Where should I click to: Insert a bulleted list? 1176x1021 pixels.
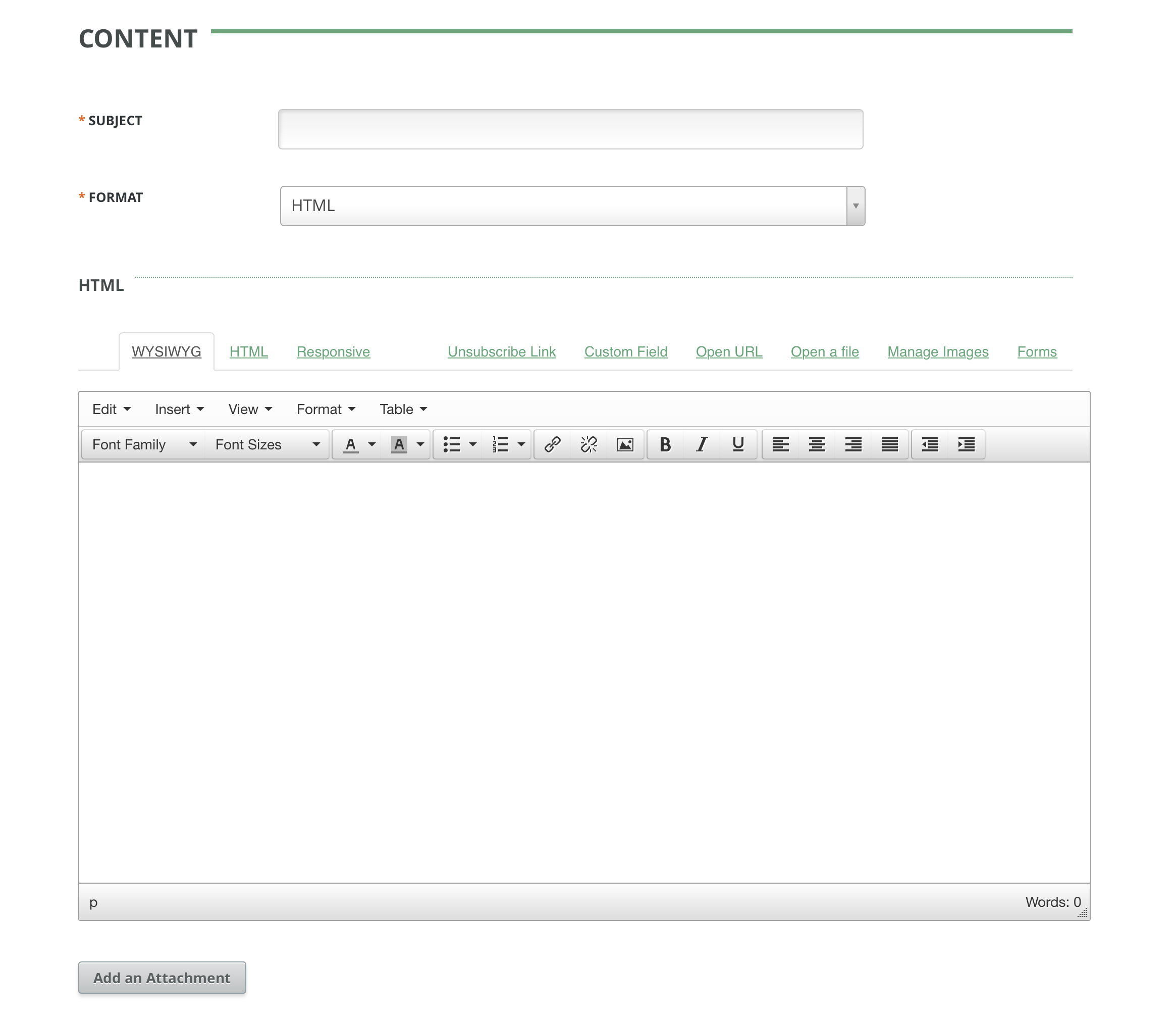(452, 444)
